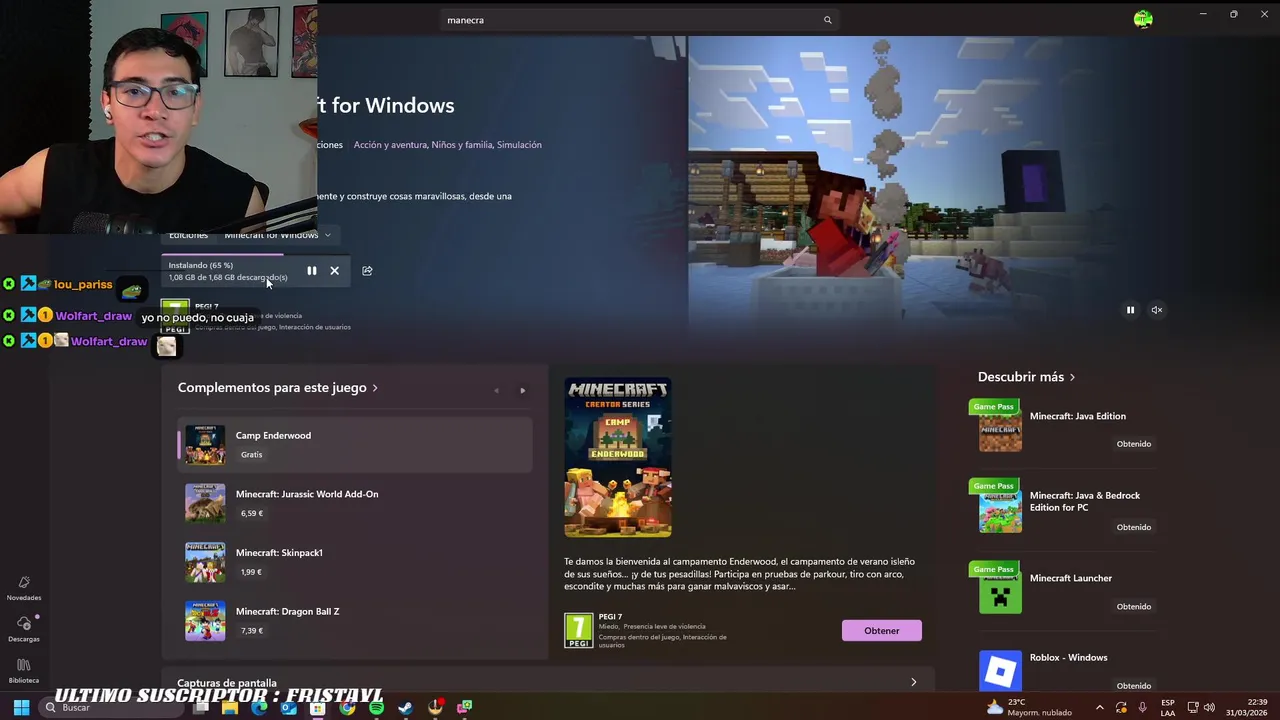Click the Roblox app thumbnail
This screenshot has height=720, width=1280.
click(x=1000, y=670)
